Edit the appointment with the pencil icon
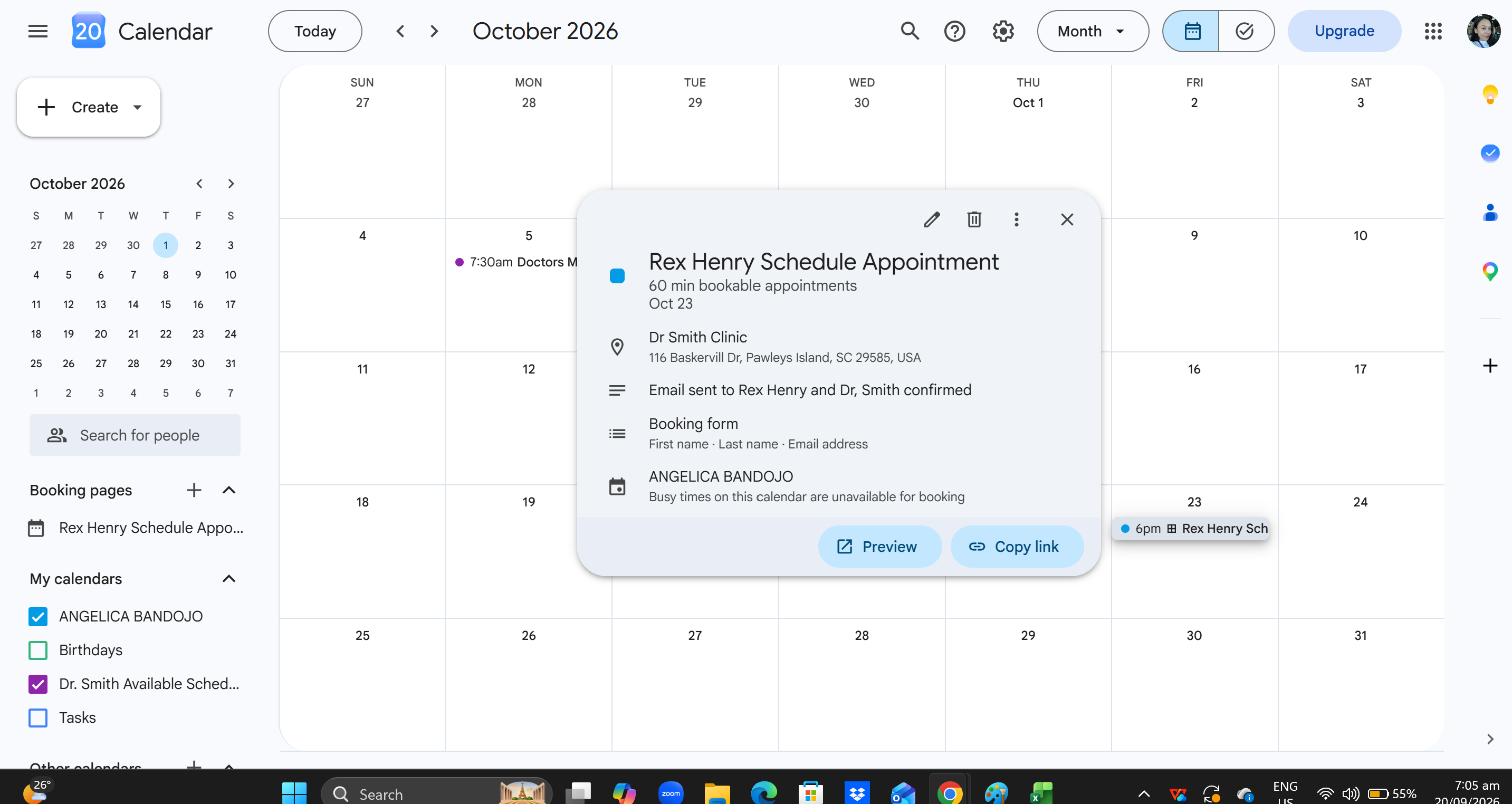 tap(932, 219)
